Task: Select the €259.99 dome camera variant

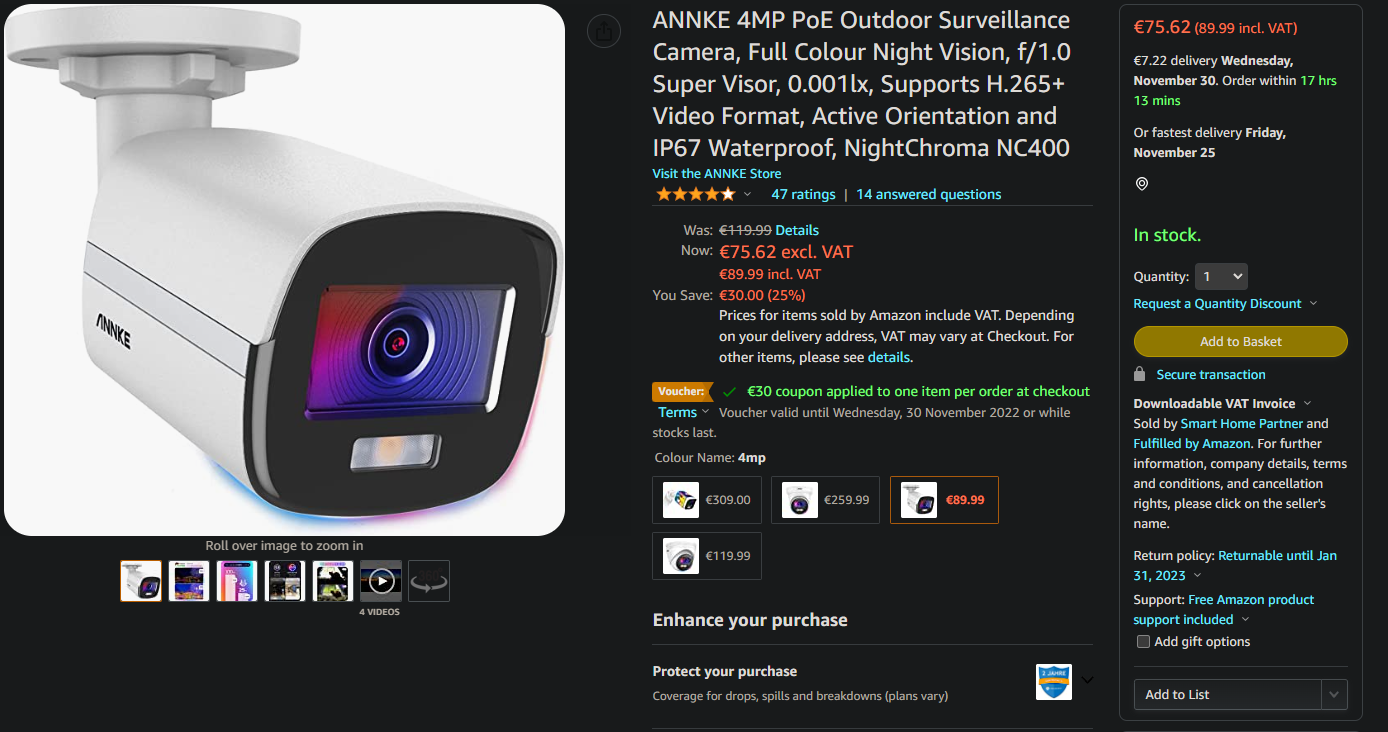Action: (x=826, y=500)
